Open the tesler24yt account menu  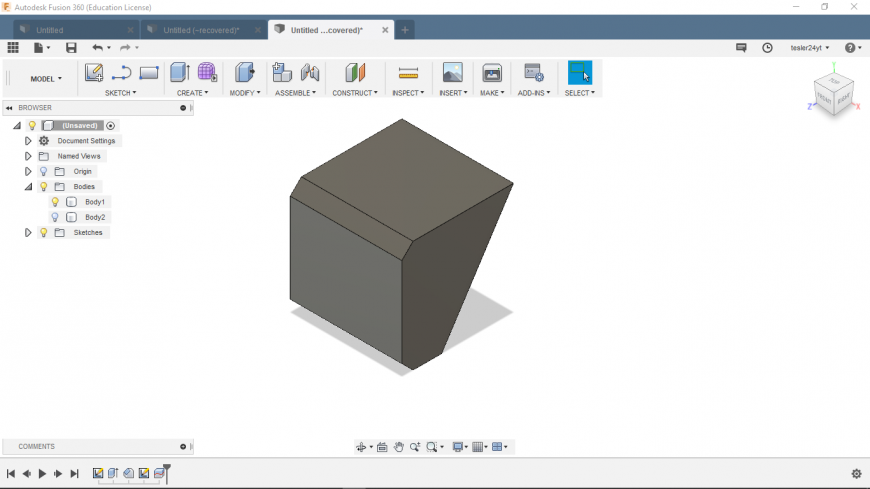pos(809,47)
